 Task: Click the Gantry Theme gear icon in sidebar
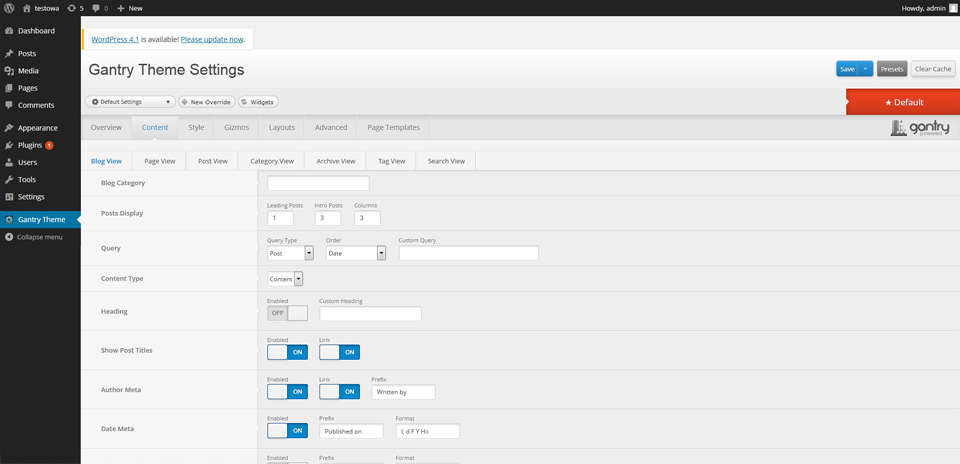[x=9, y=220]
